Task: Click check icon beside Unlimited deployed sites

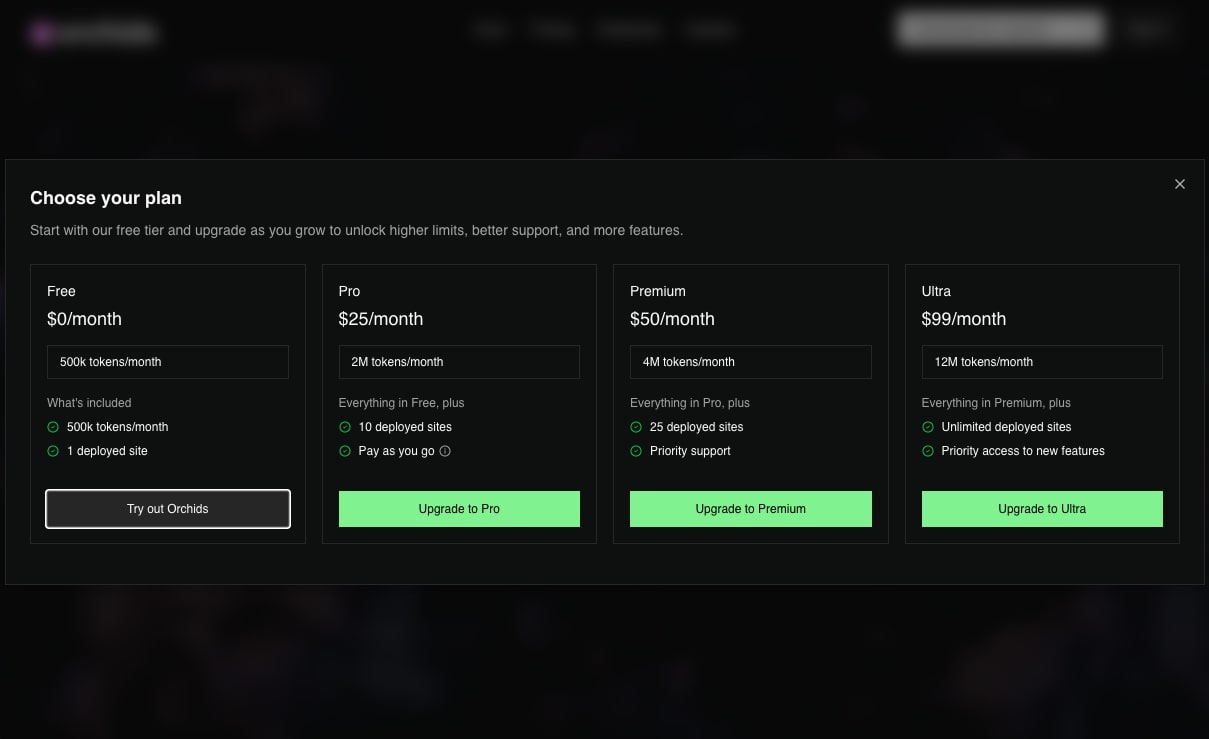Action: click(x=928, y=427)
